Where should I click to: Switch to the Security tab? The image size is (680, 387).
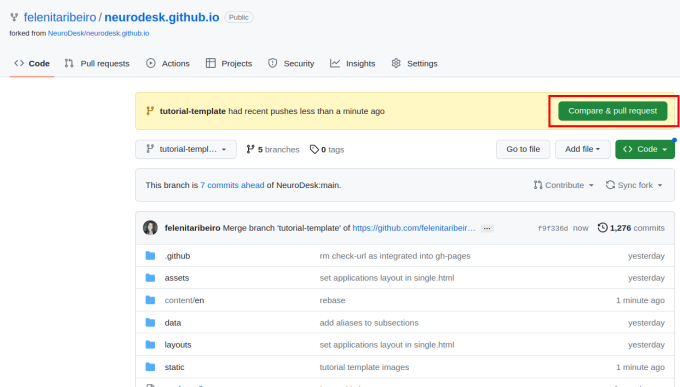tap(291, 63)
